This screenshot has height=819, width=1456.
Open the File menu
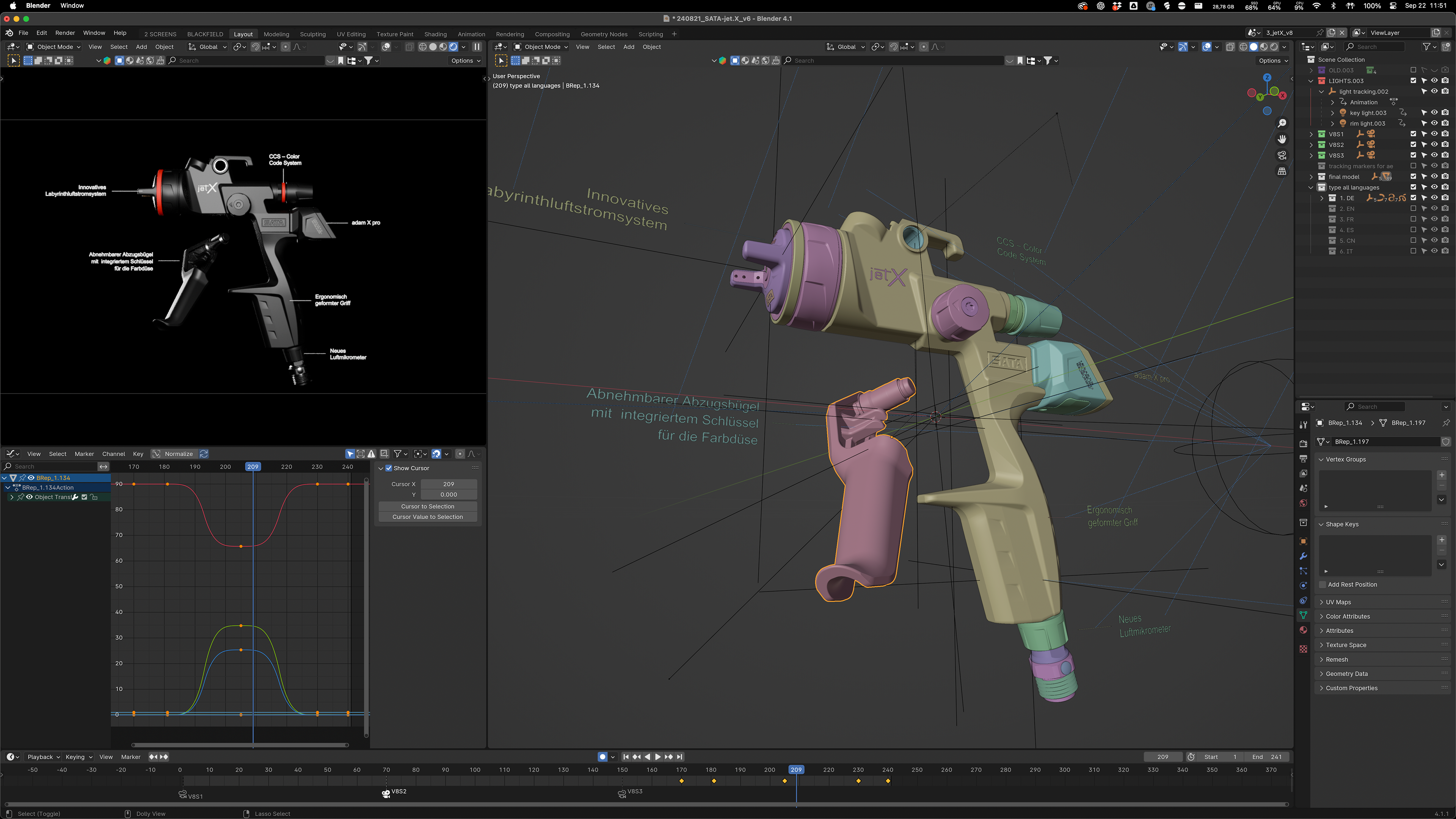pyautogui.click(x=23, y=33)
